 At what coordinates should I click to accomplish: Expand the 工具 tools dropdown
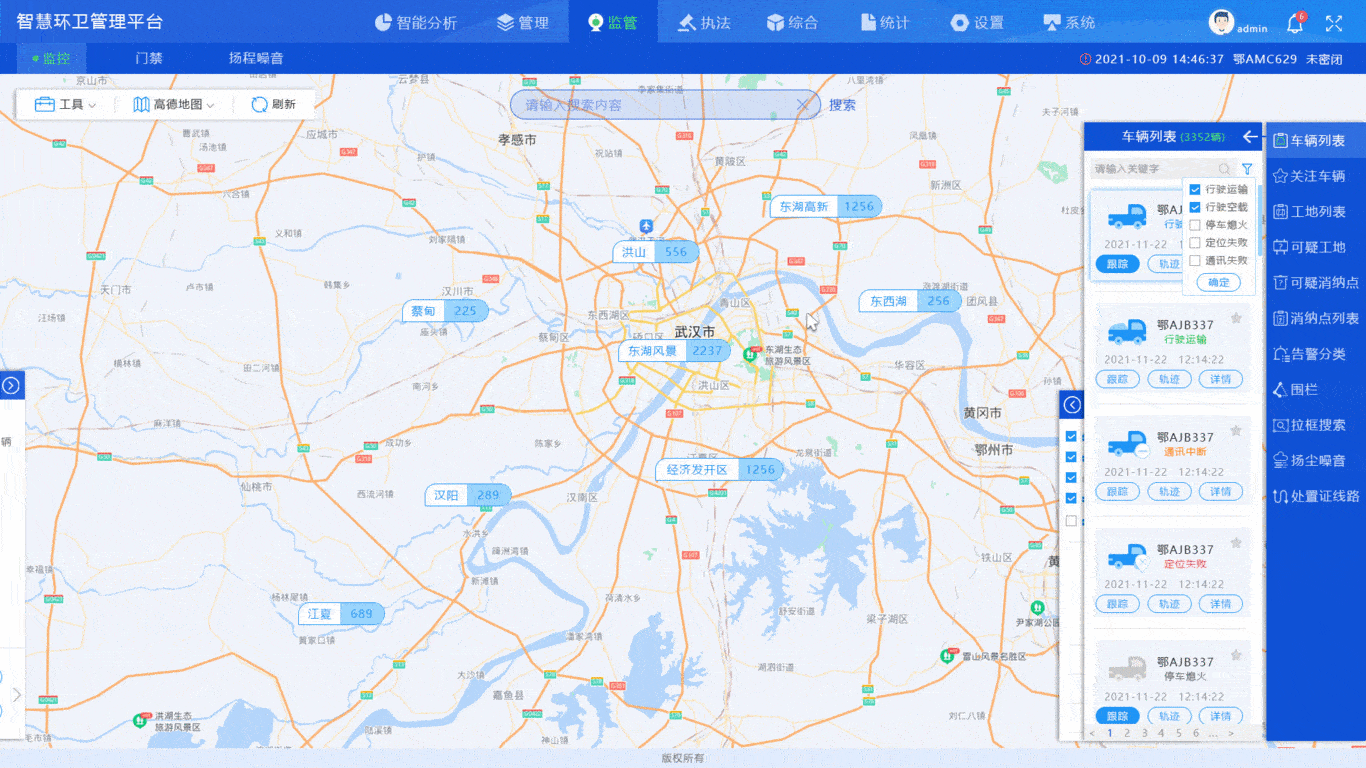click(x=66, y=104)
